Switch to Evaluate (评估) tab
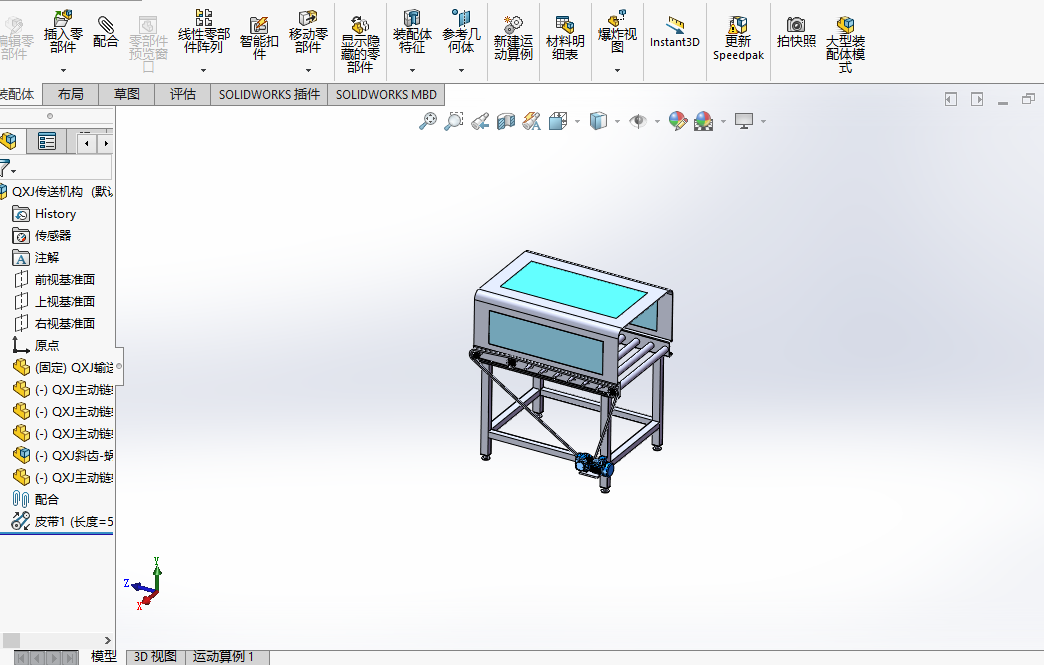1044x665 pixels. (182, 95)
